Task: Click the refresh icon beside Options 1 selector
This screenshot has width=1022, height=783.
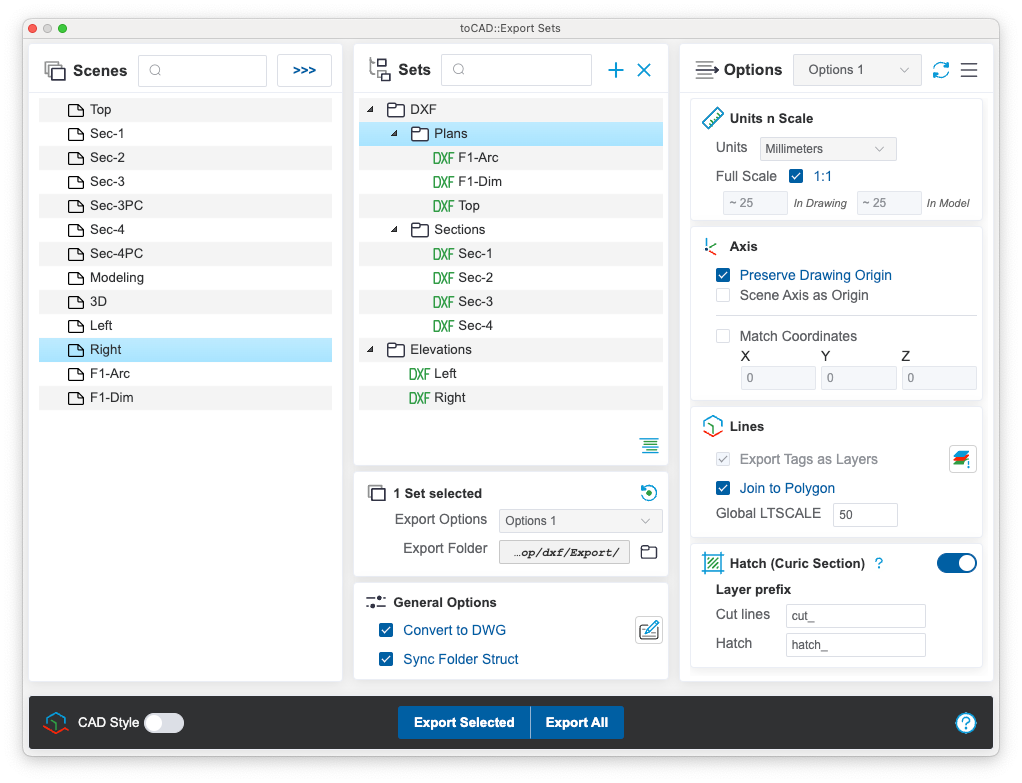Action: click(941, 69)
